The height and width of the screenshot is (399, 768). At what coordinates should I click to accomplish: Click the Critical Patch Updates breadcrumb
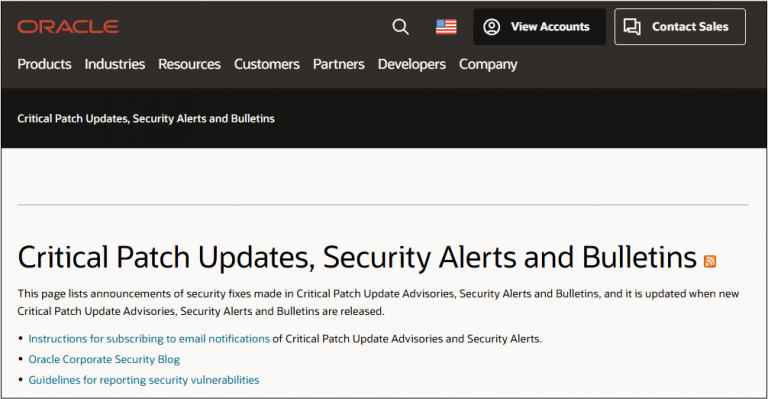[x=145, y=118]
